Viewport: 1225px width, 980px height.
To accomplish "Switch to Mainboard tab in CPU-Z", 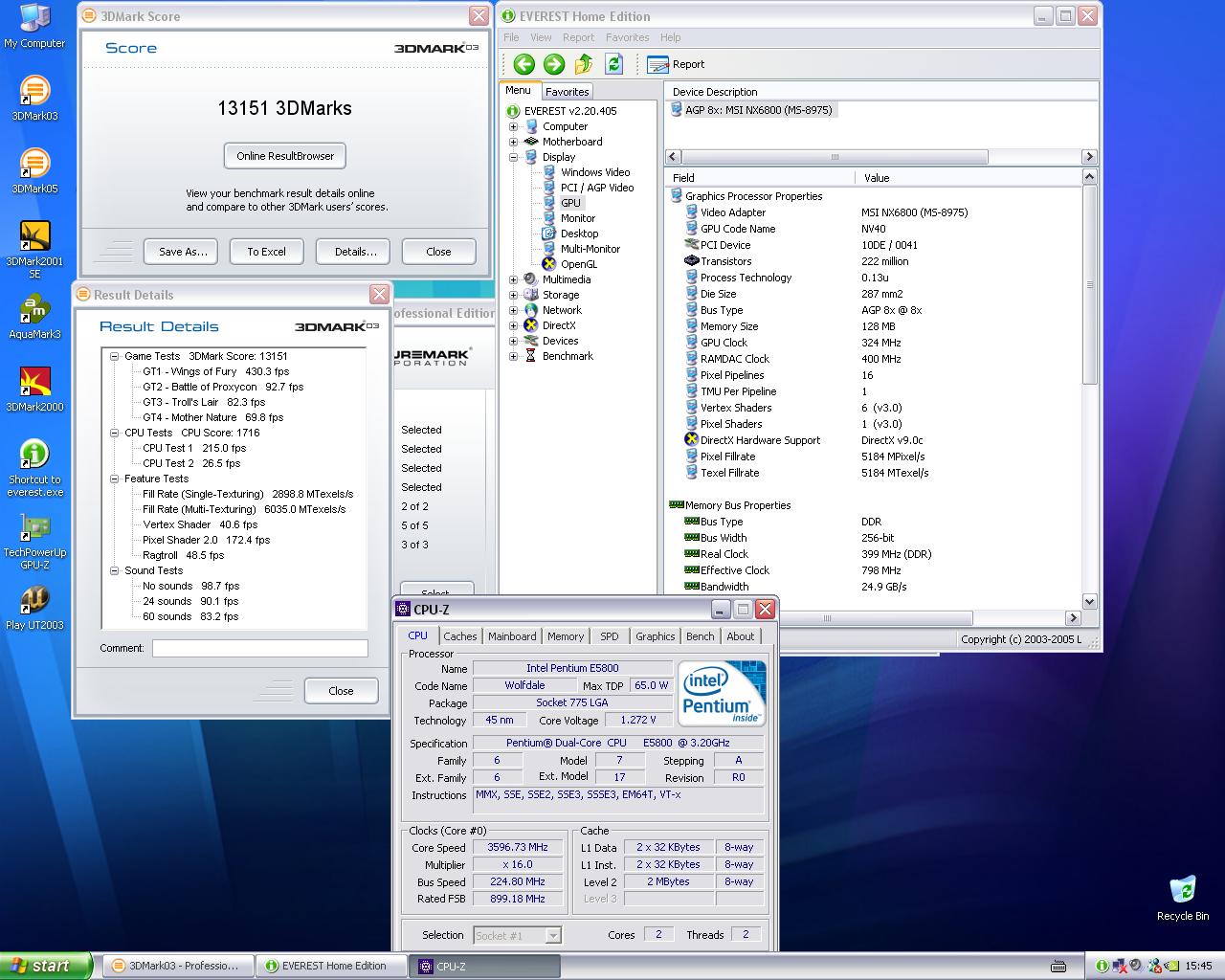I will [512, 636].
